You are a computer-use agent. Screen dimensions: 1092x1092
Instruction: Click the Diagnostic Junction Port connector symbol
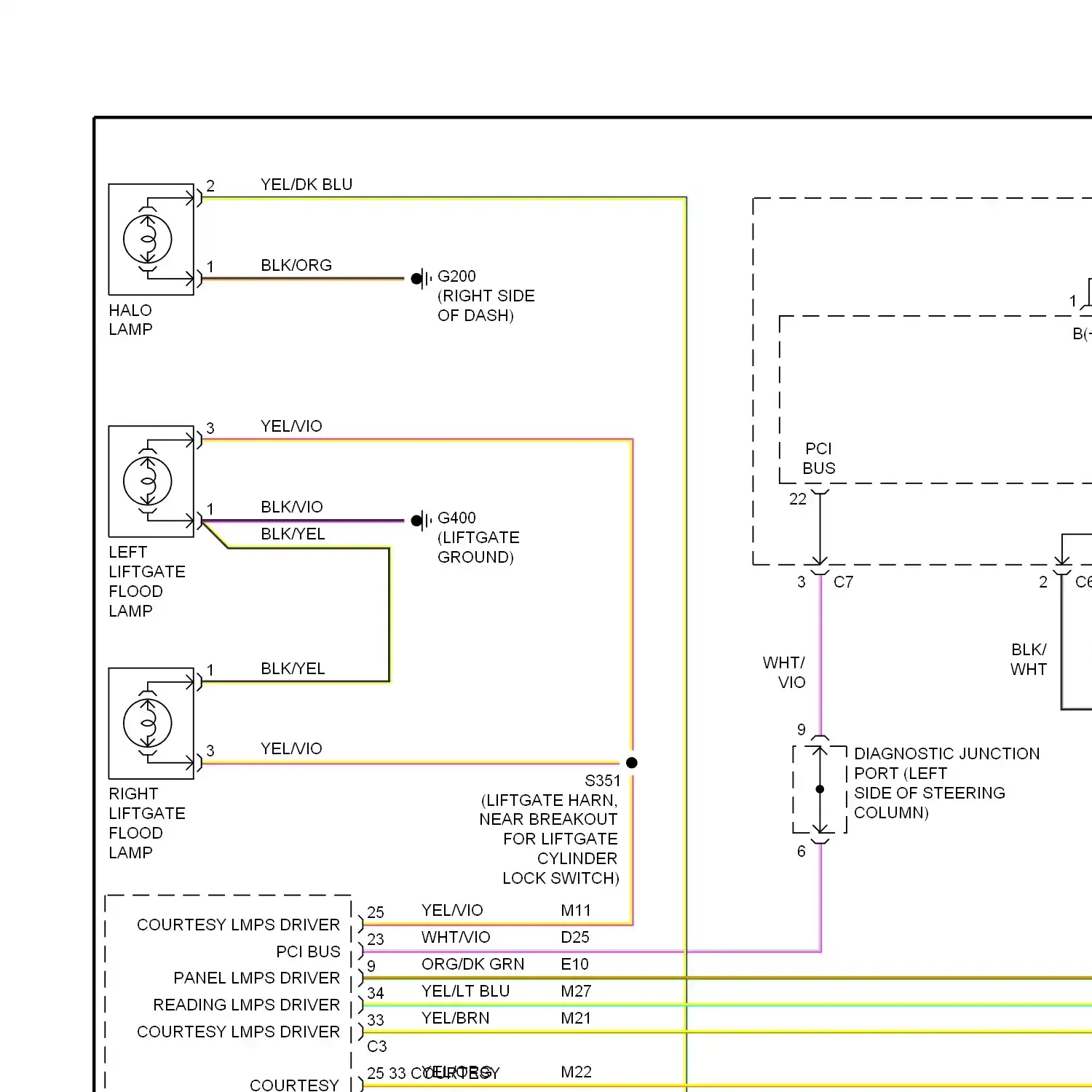820,789
